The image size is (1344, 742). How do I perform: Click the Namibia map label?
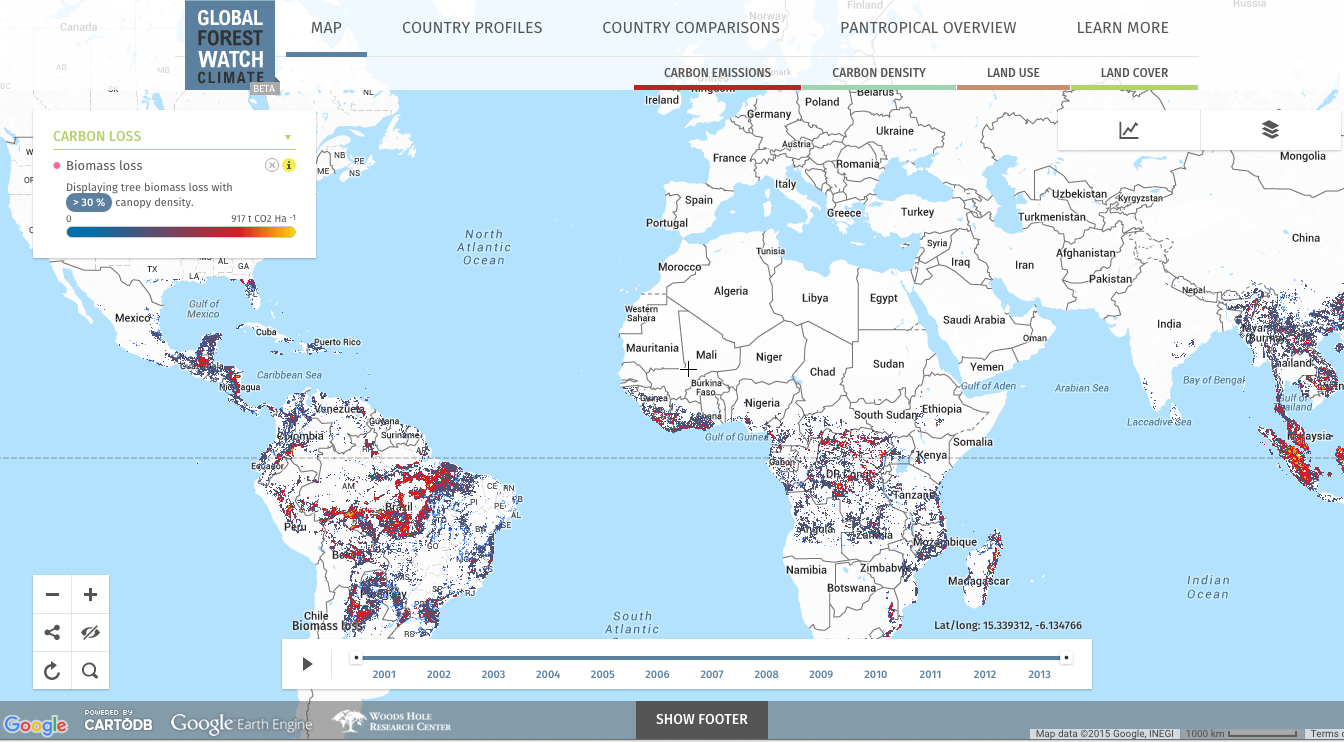[806, 570]
